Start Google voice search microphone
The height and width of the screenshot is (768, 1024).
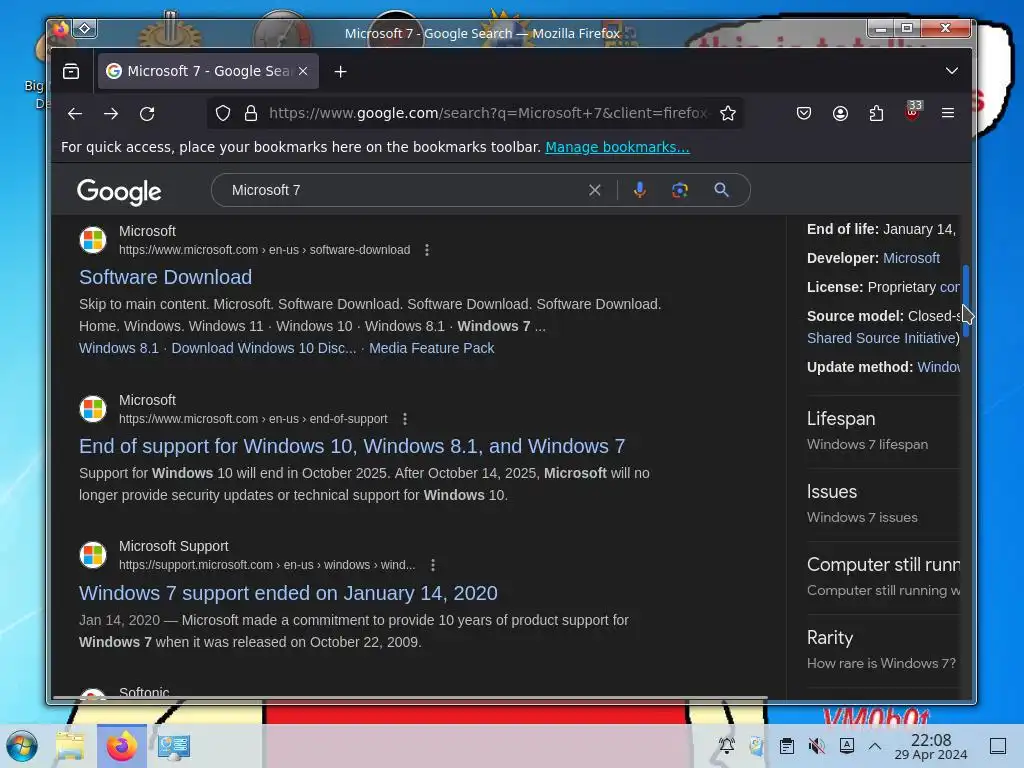pos(639,190)
